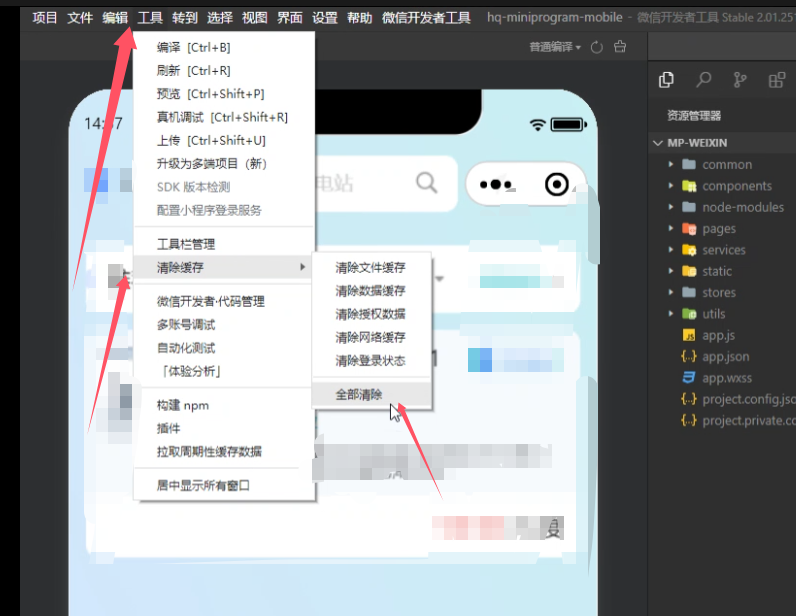Choose 构建 npm menu entry

click(x=224, y=405)
